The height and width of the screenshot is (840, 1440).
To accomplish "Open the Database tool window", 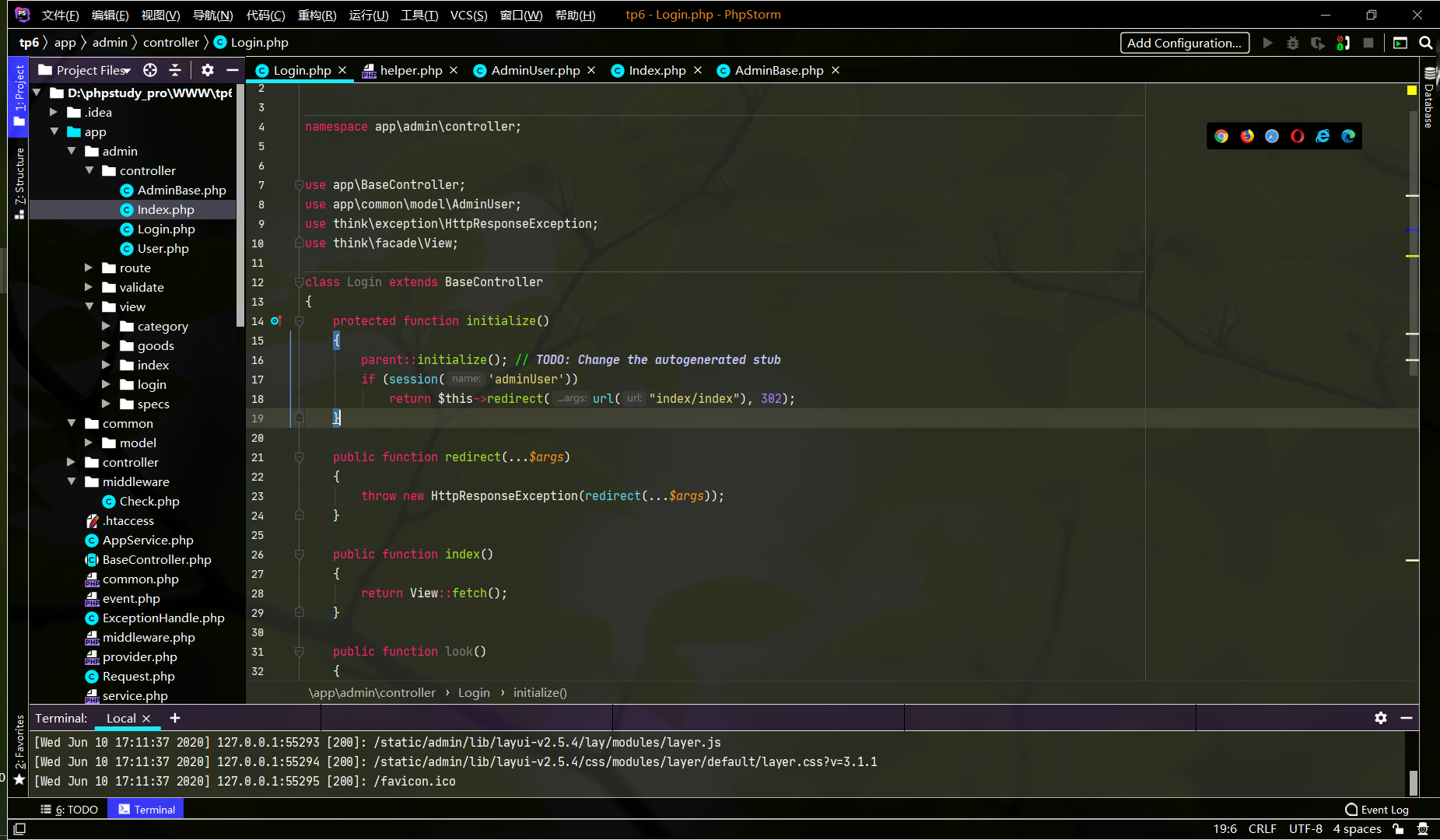I will point(1430,97).
